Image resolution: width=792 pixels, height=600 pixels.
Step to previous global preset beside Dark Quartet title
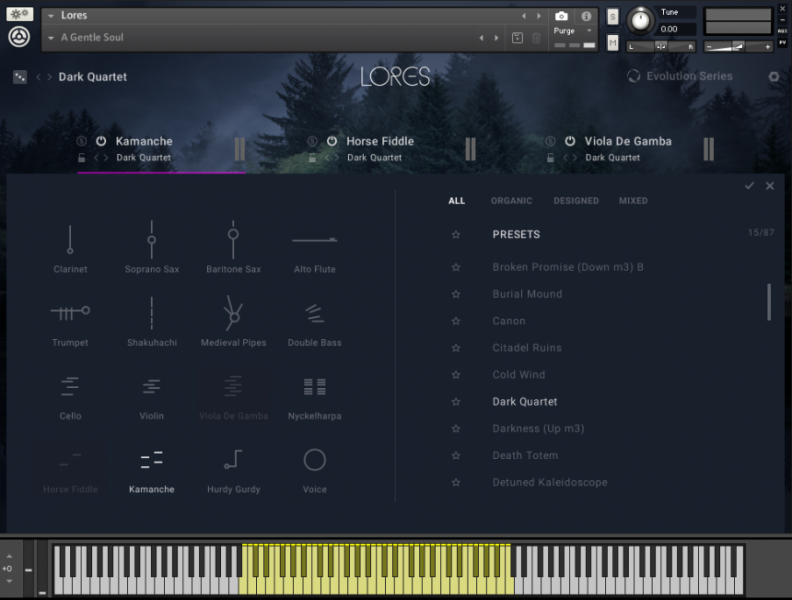pyautogui.click(x=38, y=77)
